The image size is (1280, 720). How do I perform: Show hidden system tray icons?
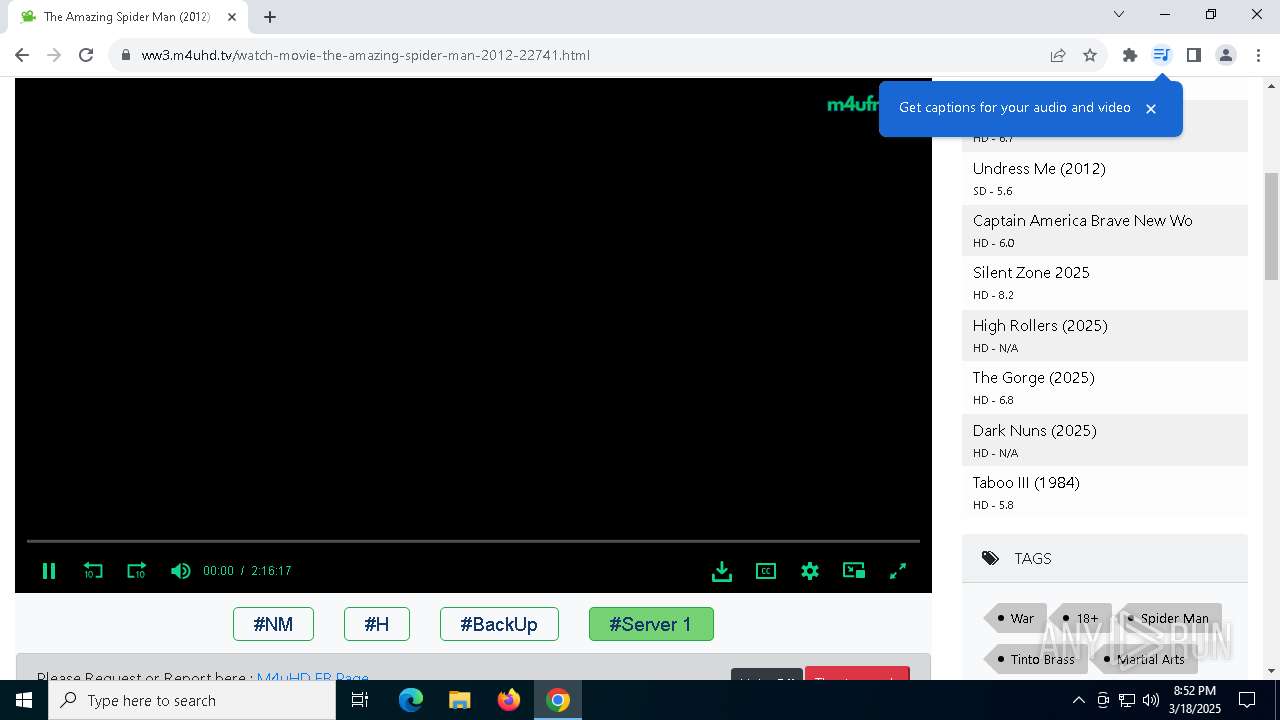[x=1078, y=700]
